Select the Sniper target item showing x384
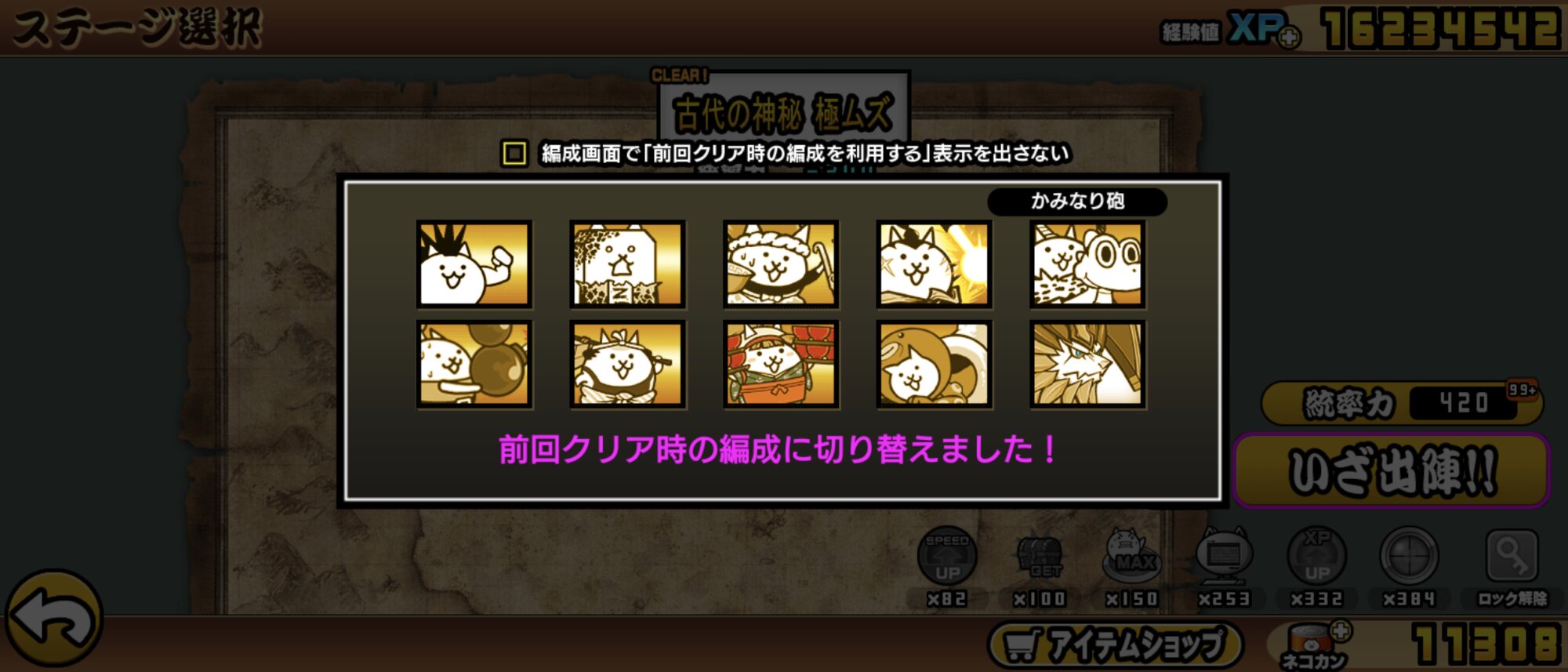Image resolution: width=1568 pixels, height=672 pixels. click(1409, 555)
